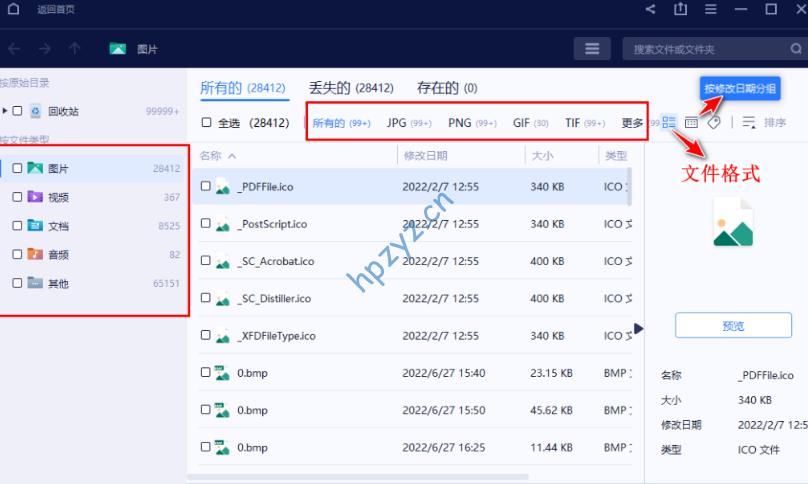Click the share icon in title bar
808x484 pixels.
(x=651, y=9)
